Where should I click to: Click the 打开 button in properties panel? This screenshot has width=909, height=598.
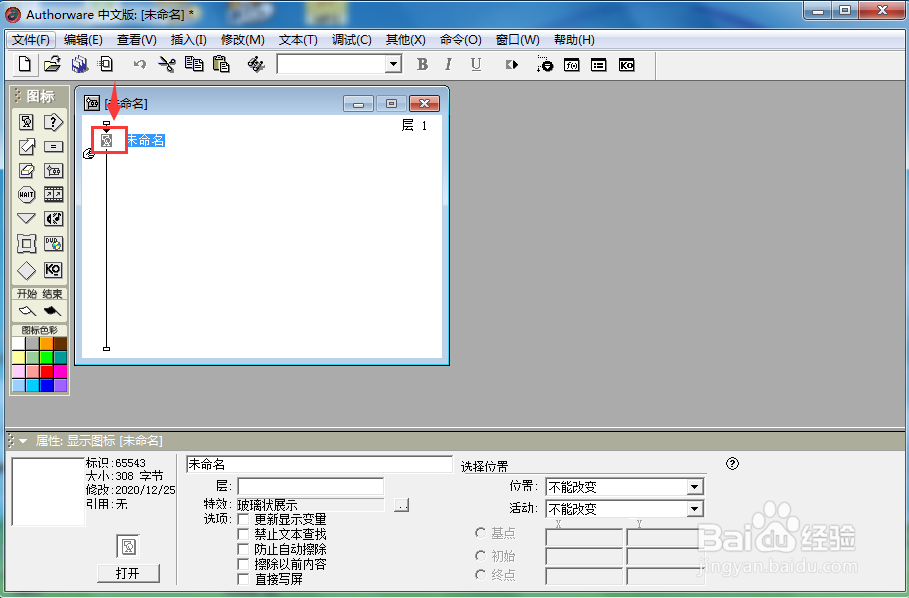tap(128, 573)
